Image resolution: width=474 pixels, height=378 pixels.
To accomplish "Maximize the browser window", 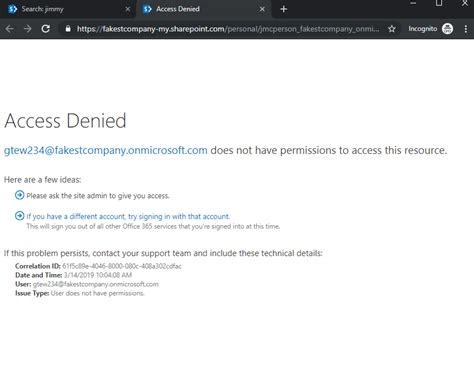I will point(439,3).
